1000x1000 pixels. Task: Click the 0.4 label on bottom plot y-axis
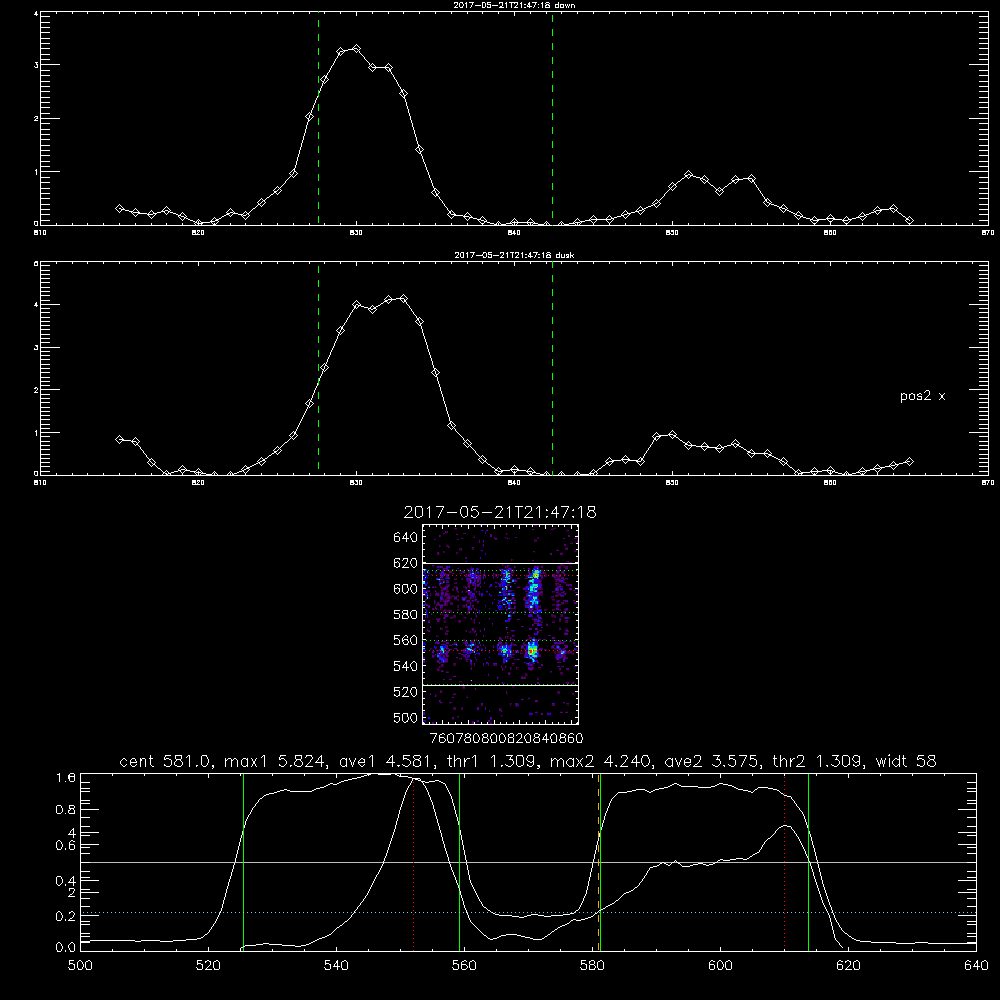coord(66,881)
